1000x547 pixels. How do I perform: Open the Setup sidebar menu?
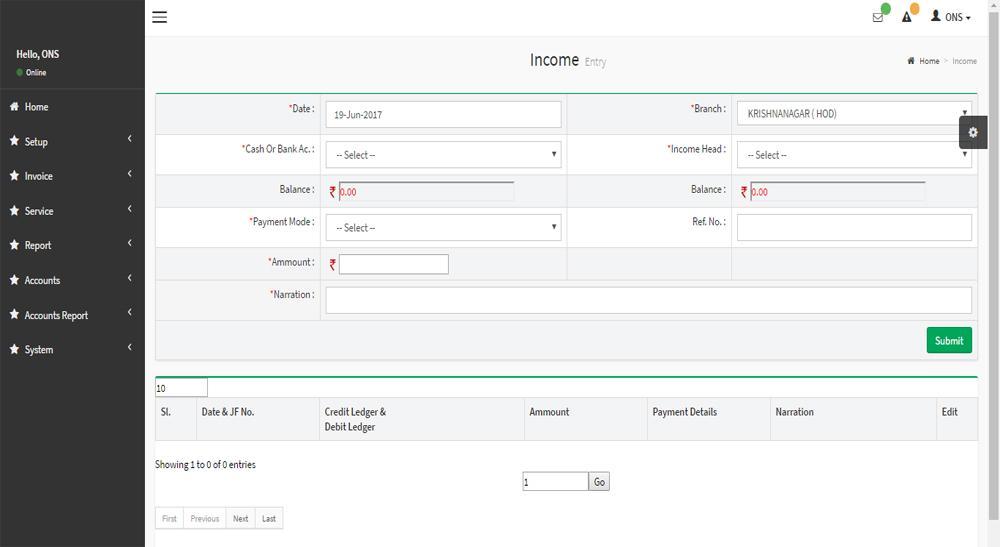click(72, 142)
